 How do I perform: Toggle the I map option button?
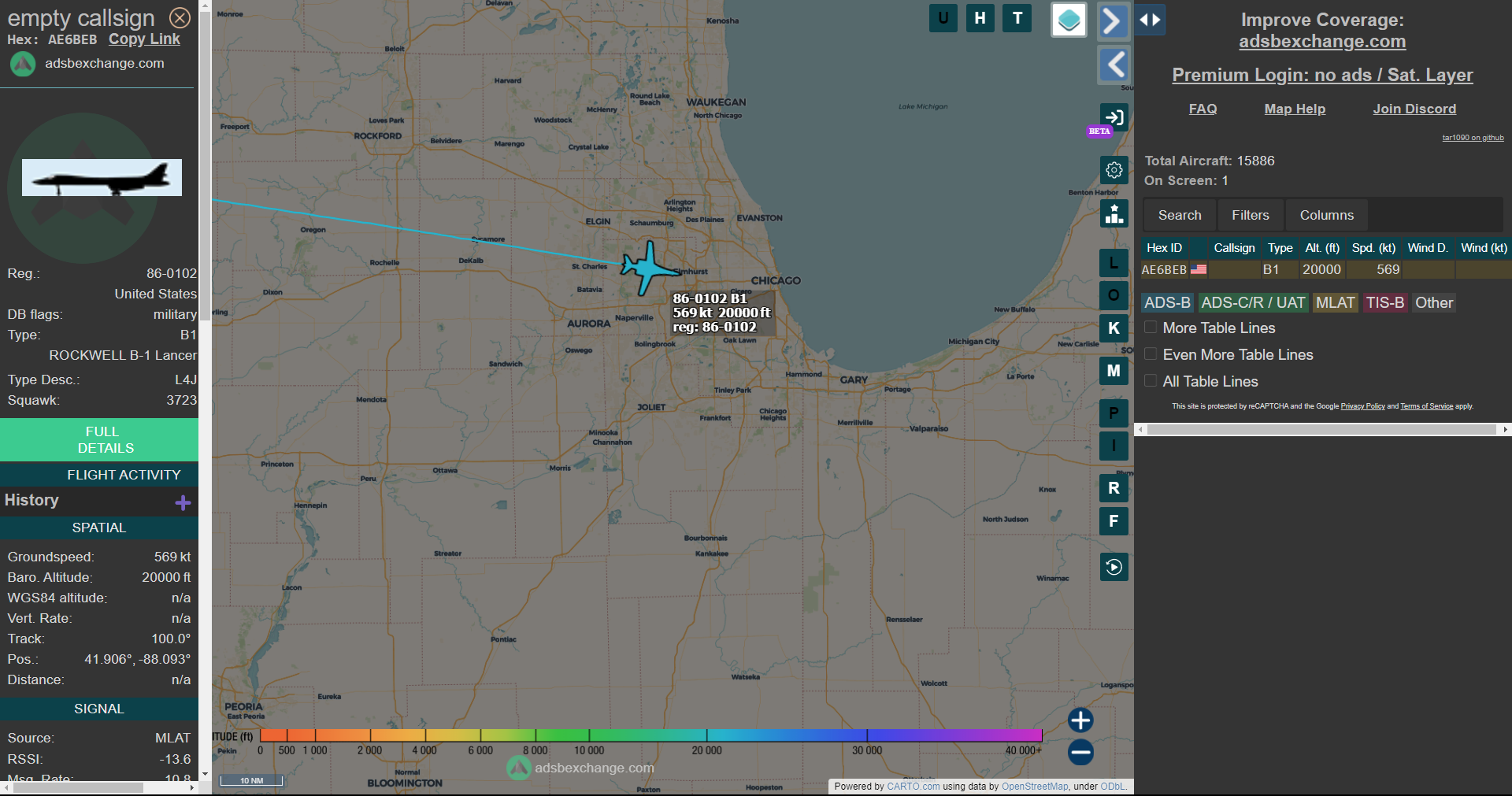[1114, 446]
